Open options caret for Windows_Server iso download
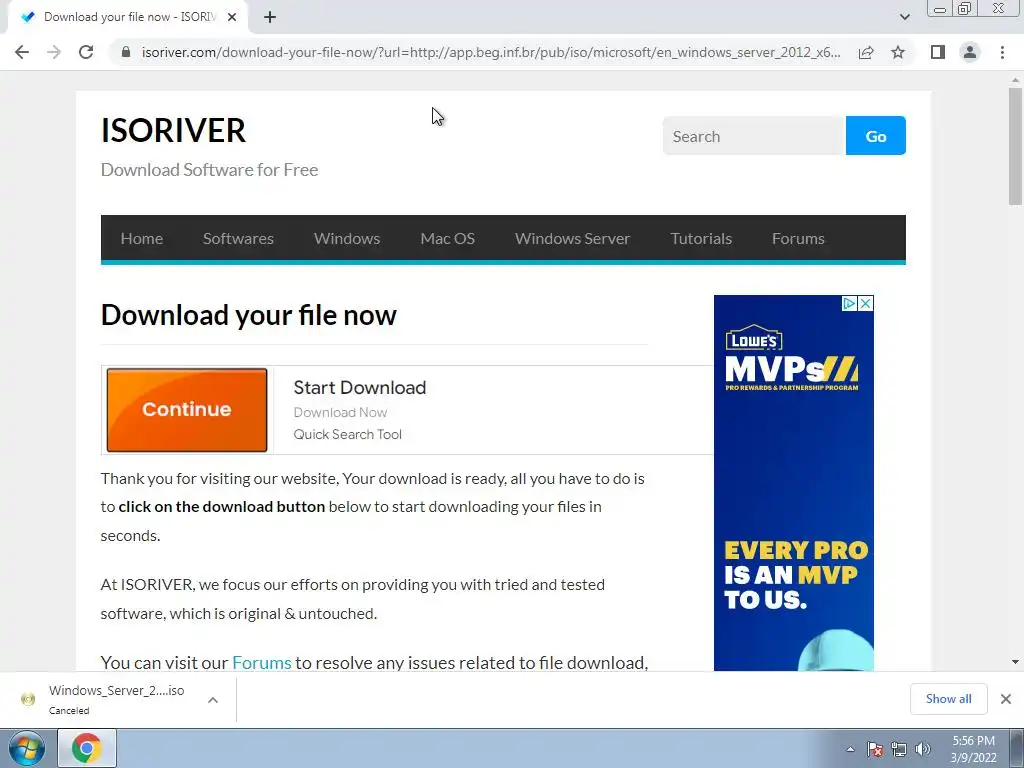 [213, 700]
